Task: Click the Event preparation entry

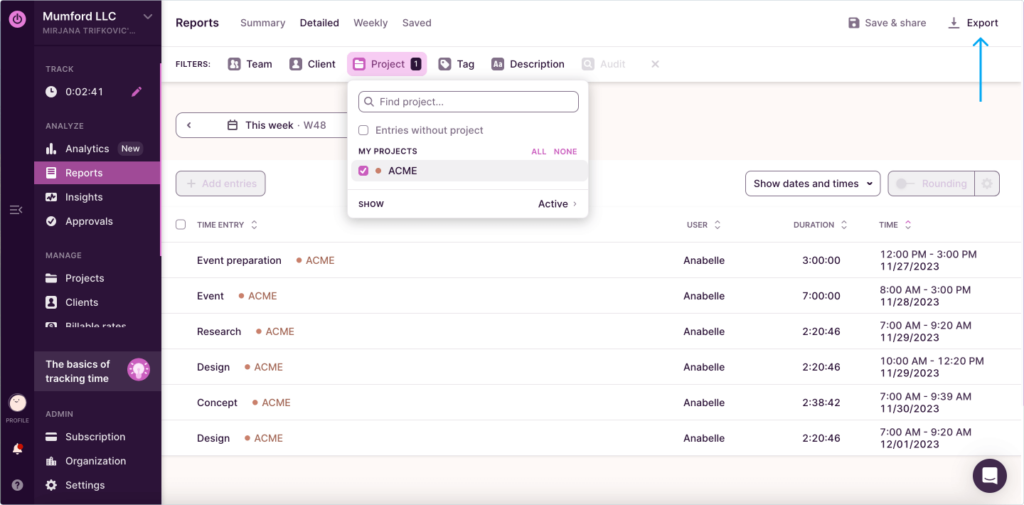Action: 239,260
